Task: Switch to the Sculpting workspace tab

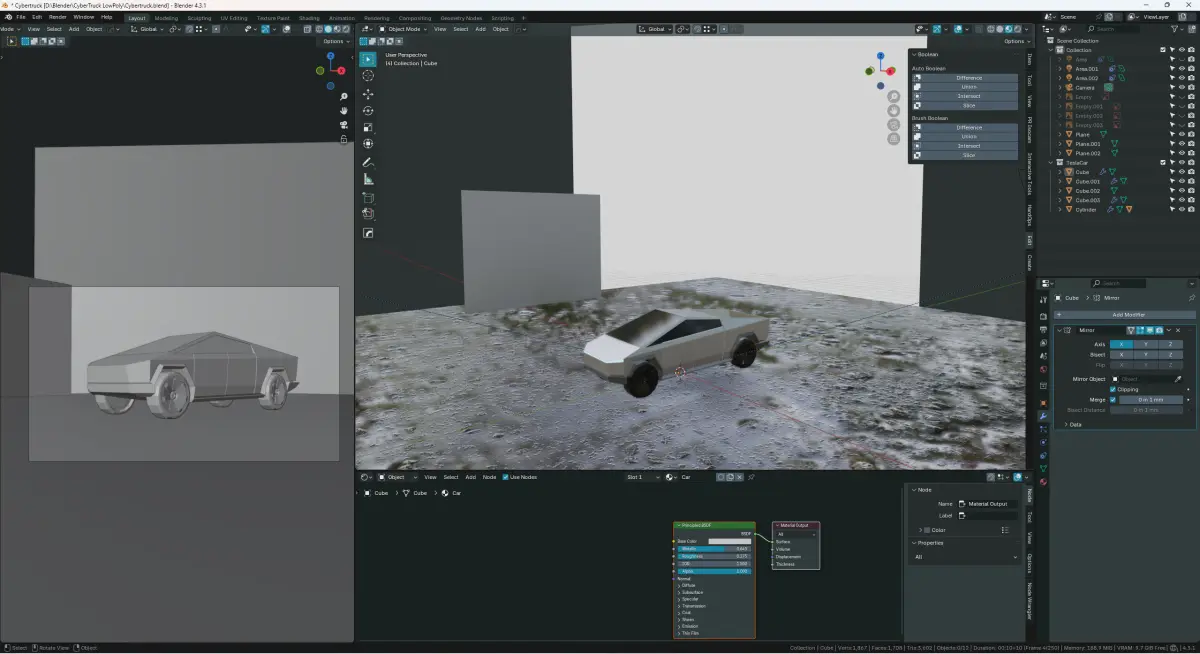Action: [199, 17]
